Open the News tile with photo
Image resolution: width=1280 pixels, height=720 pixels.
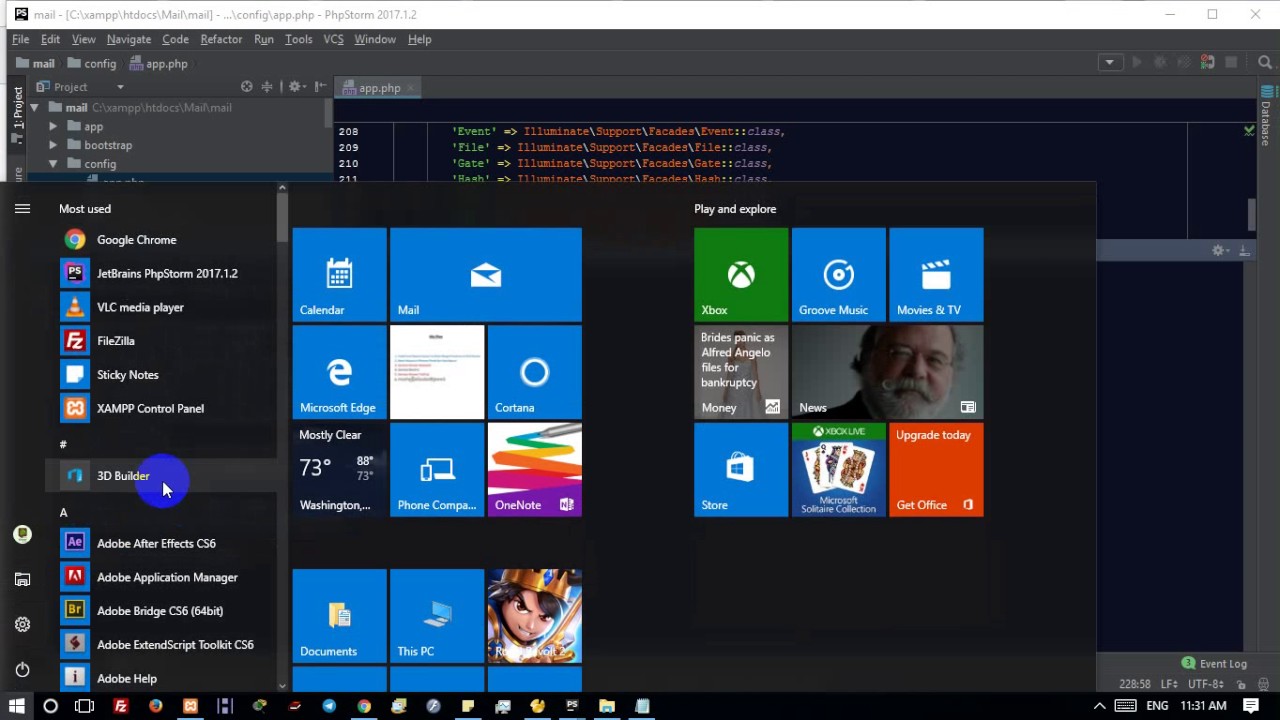pos(887,372)
